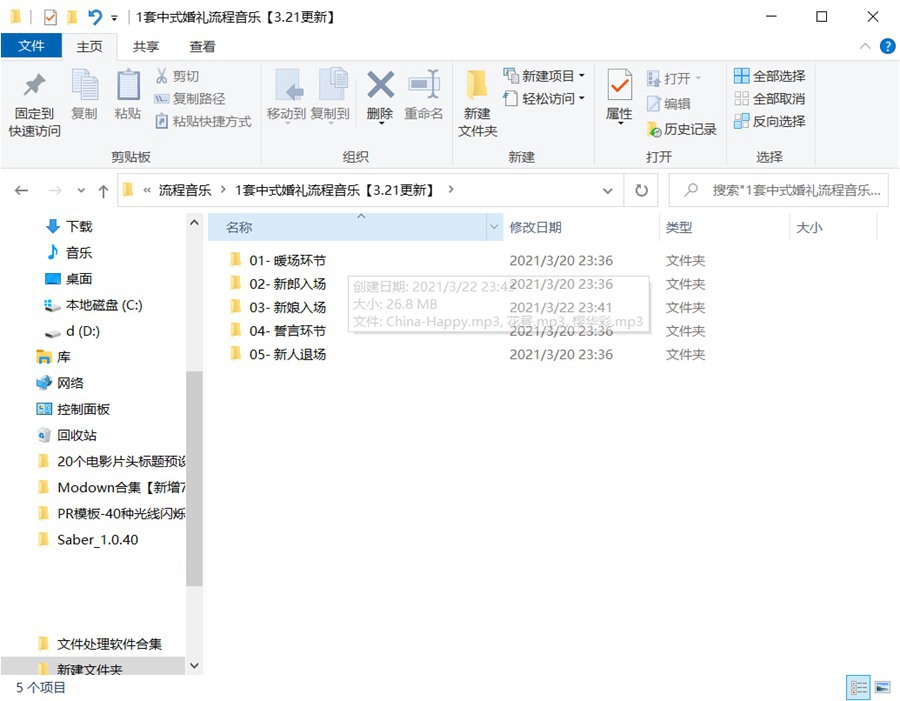Collapse the ribbon with the chevron
This screenshot has width=900, height=701.
(865, 47)
